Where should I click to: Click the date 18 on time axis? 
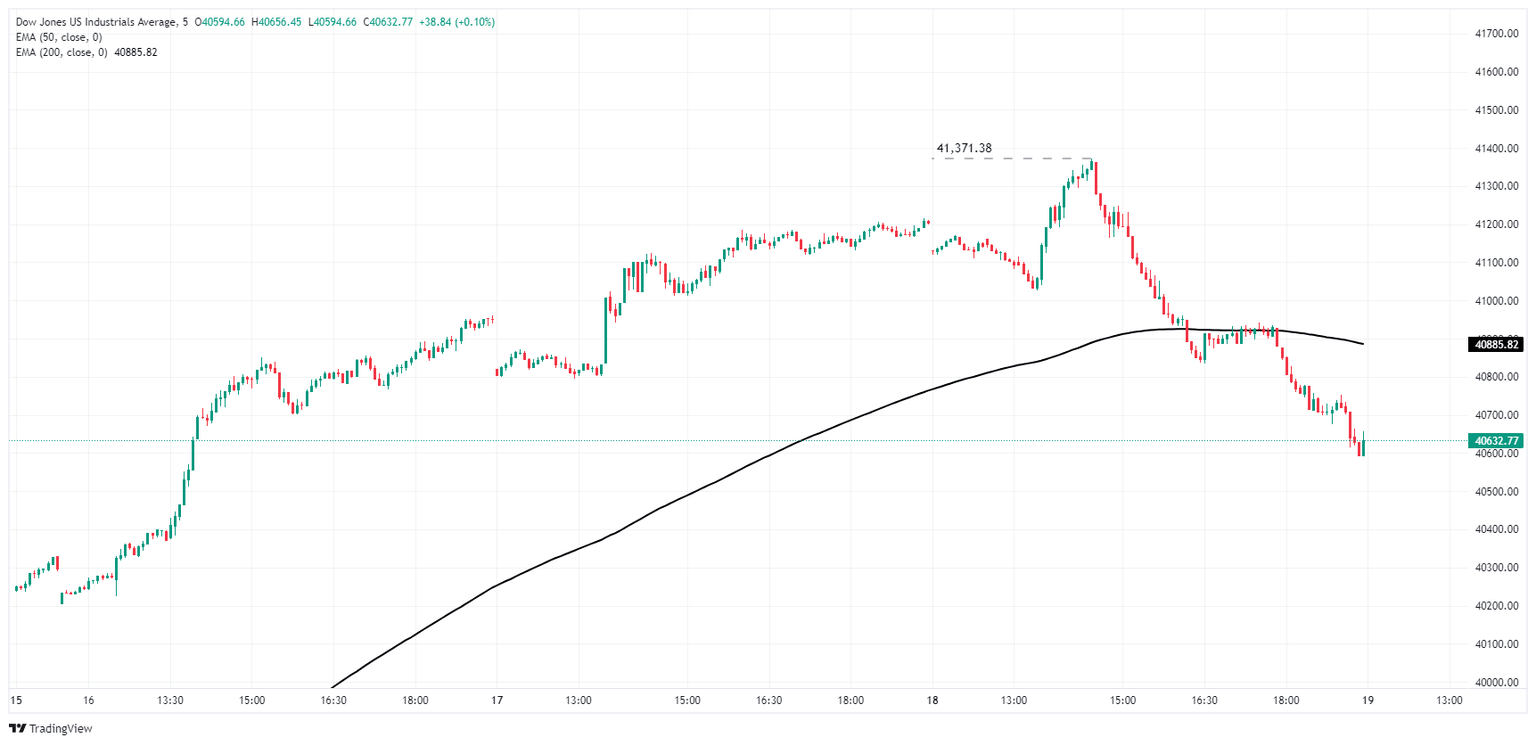(x=932, y=701)
